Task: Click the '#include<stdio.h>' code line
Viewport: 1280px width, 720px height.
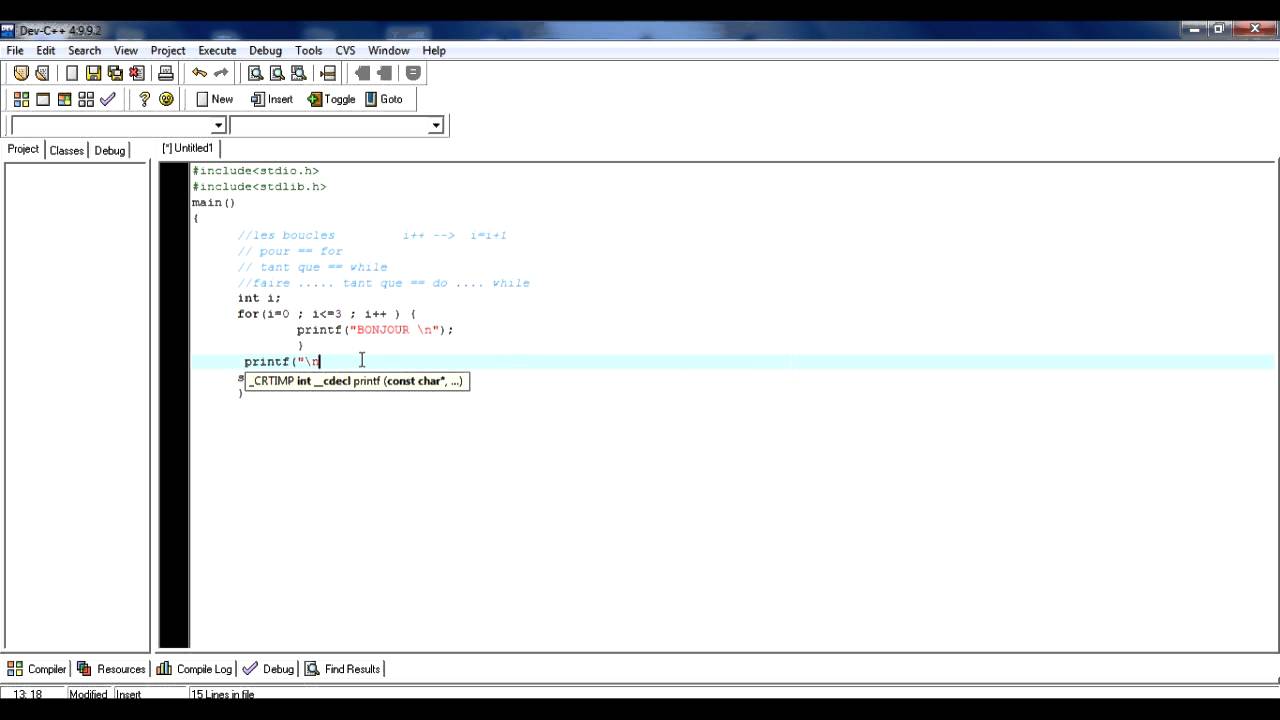Action: [x=256, y=171]
